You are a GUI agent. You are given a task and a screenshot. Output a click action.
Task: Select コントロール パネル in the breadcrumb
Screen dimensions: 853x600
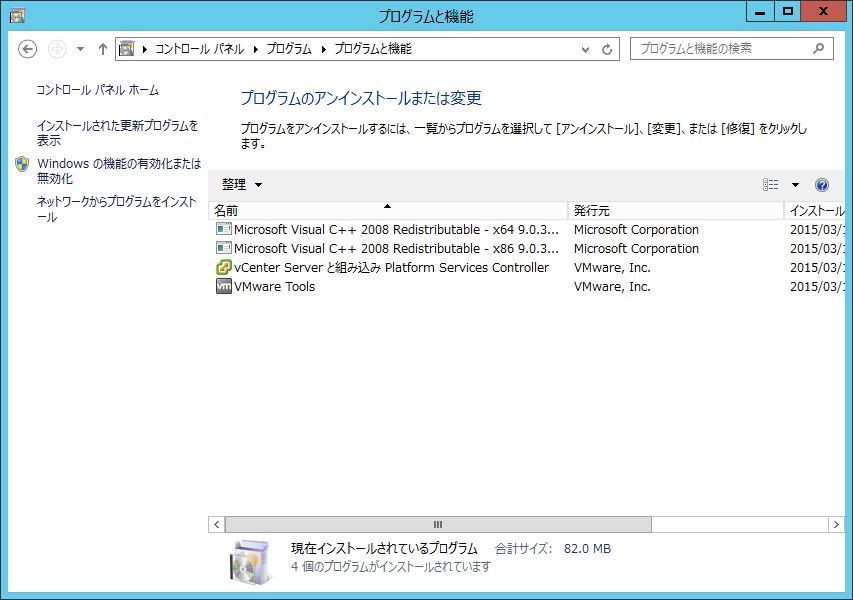(200, 49)
